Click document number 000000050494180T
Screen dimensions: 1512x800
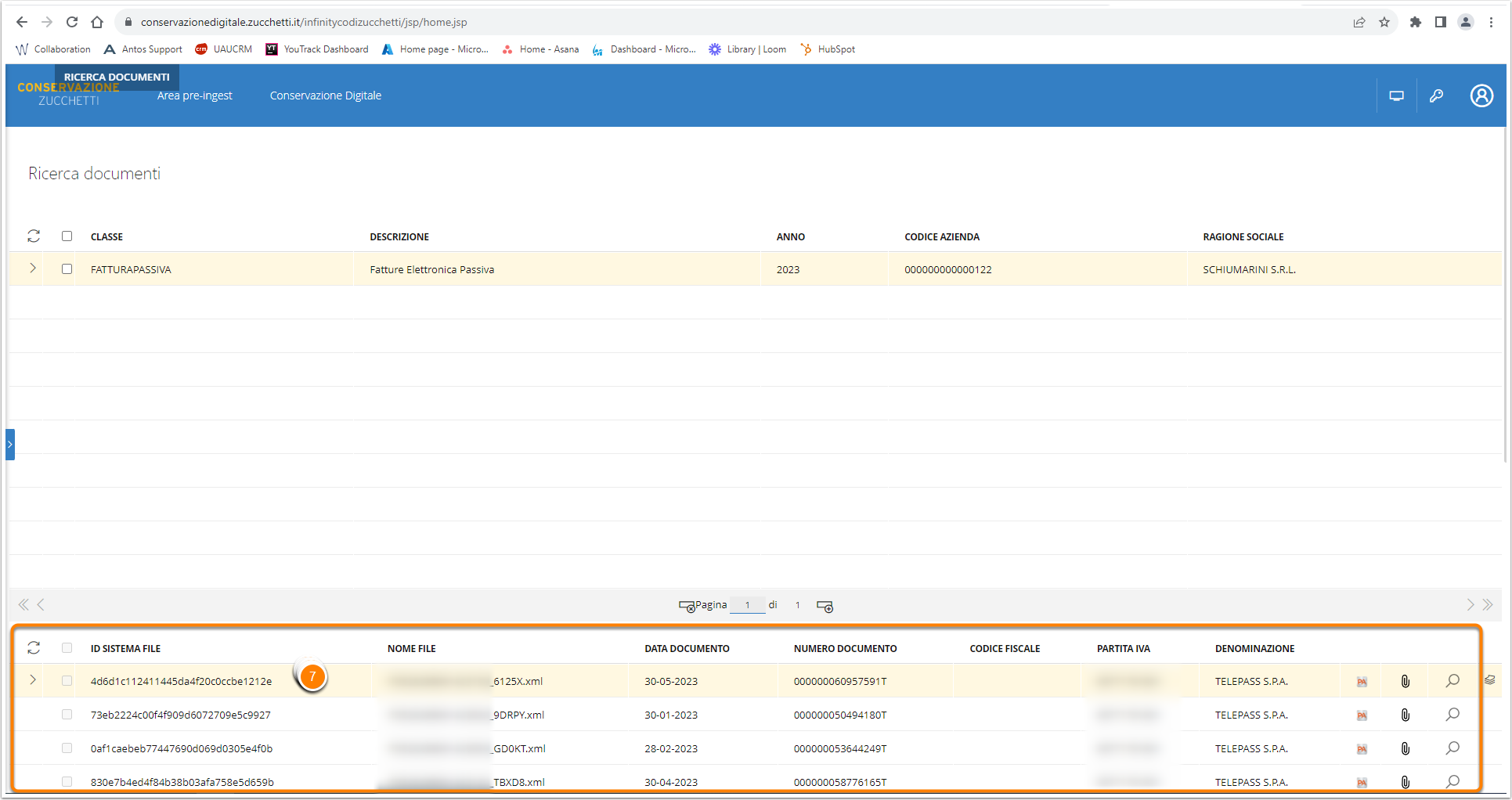click(x=840, y=715)
